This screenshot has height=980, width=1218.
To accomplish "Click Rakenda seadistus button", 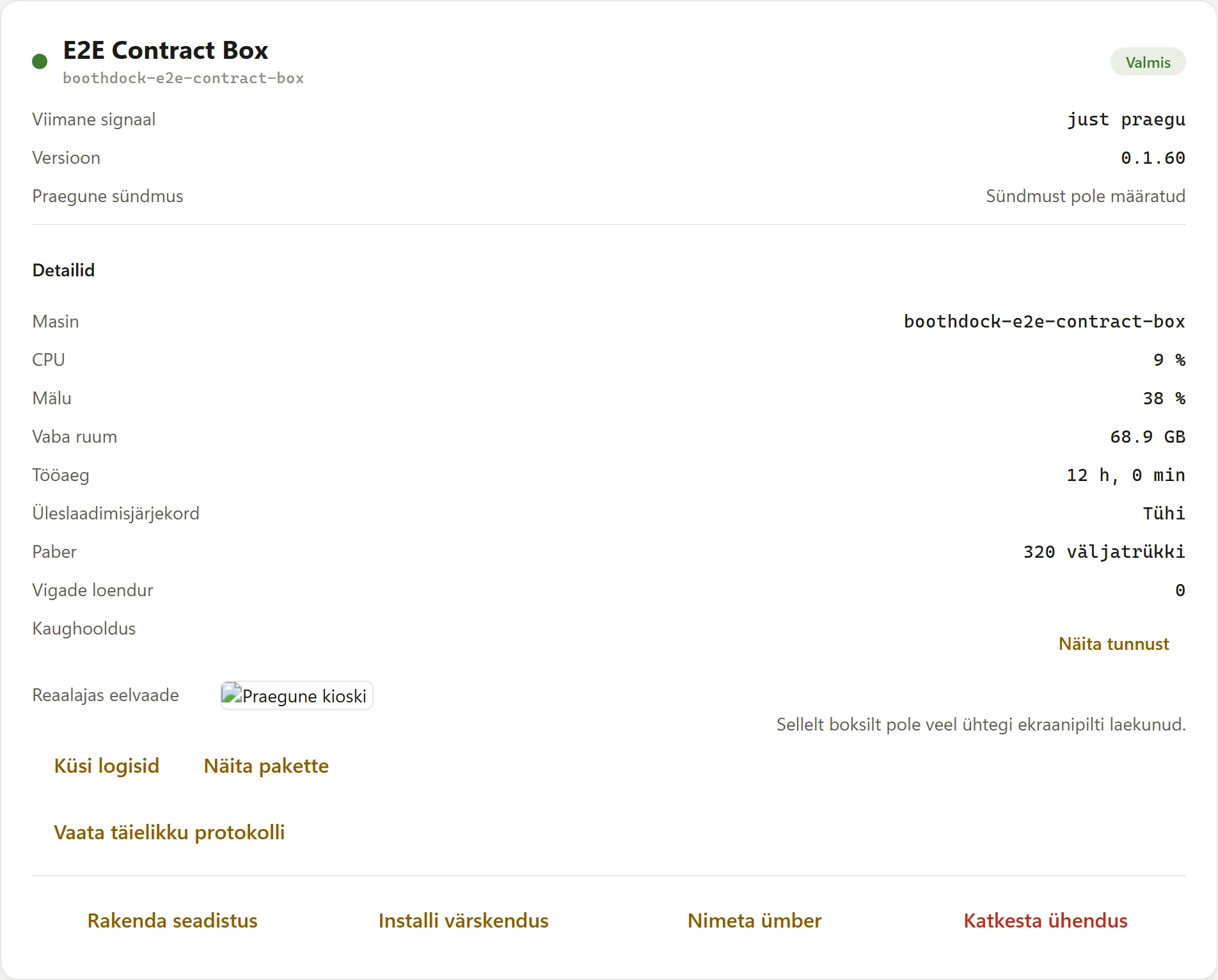I will pyautogui.click(x=173, y=921).
